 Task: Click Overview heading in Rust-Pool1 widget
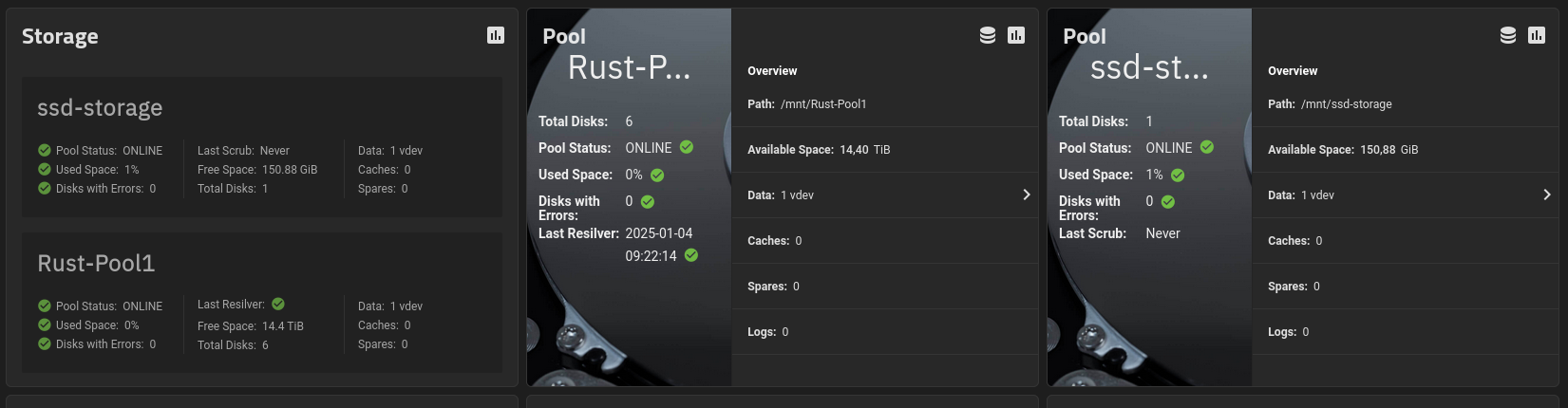coord(772,71)
